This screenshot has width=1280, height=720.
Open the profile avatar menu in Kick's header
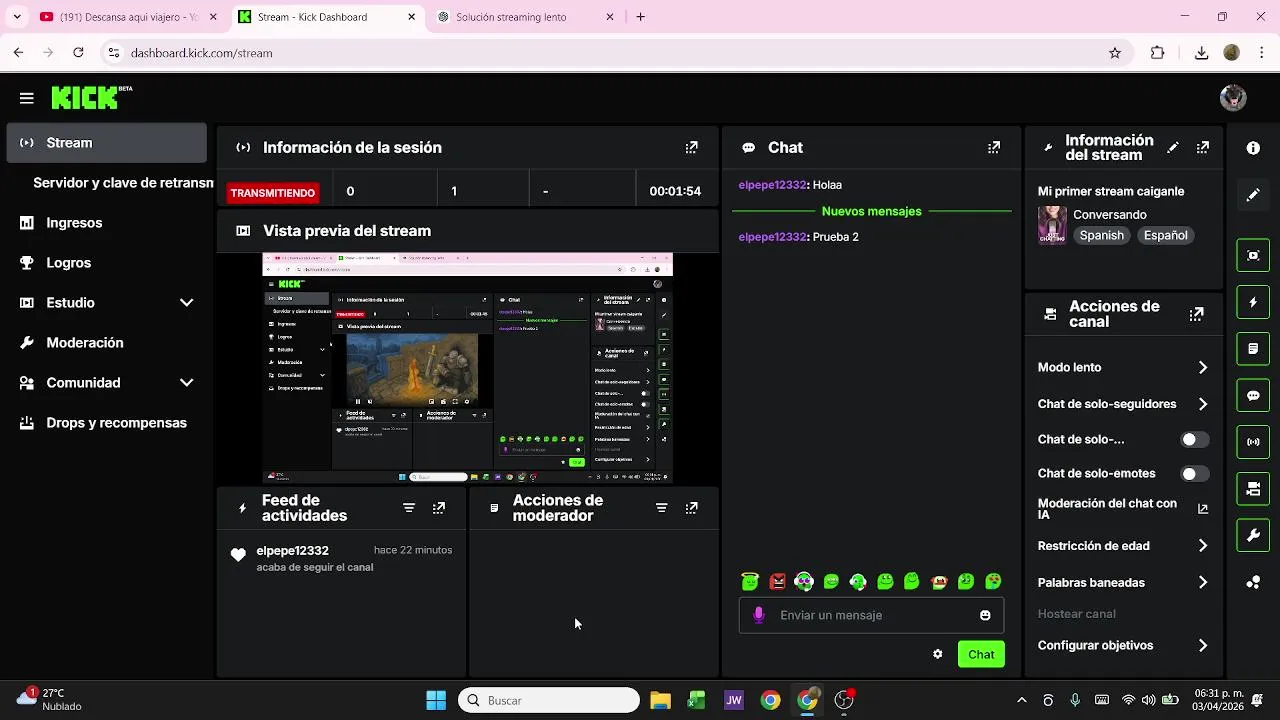coord(1233,97)
